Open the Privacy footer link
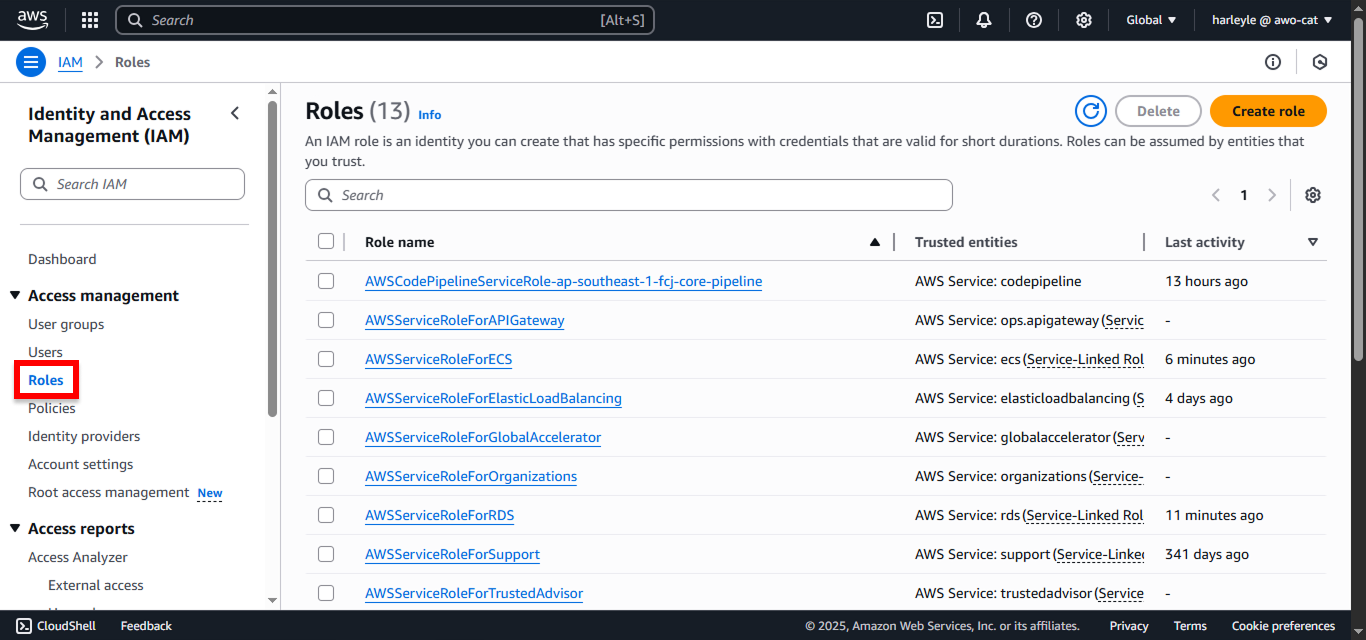Image resolution: width=1366 pixels, height=640 pixels. (1129, 626)
